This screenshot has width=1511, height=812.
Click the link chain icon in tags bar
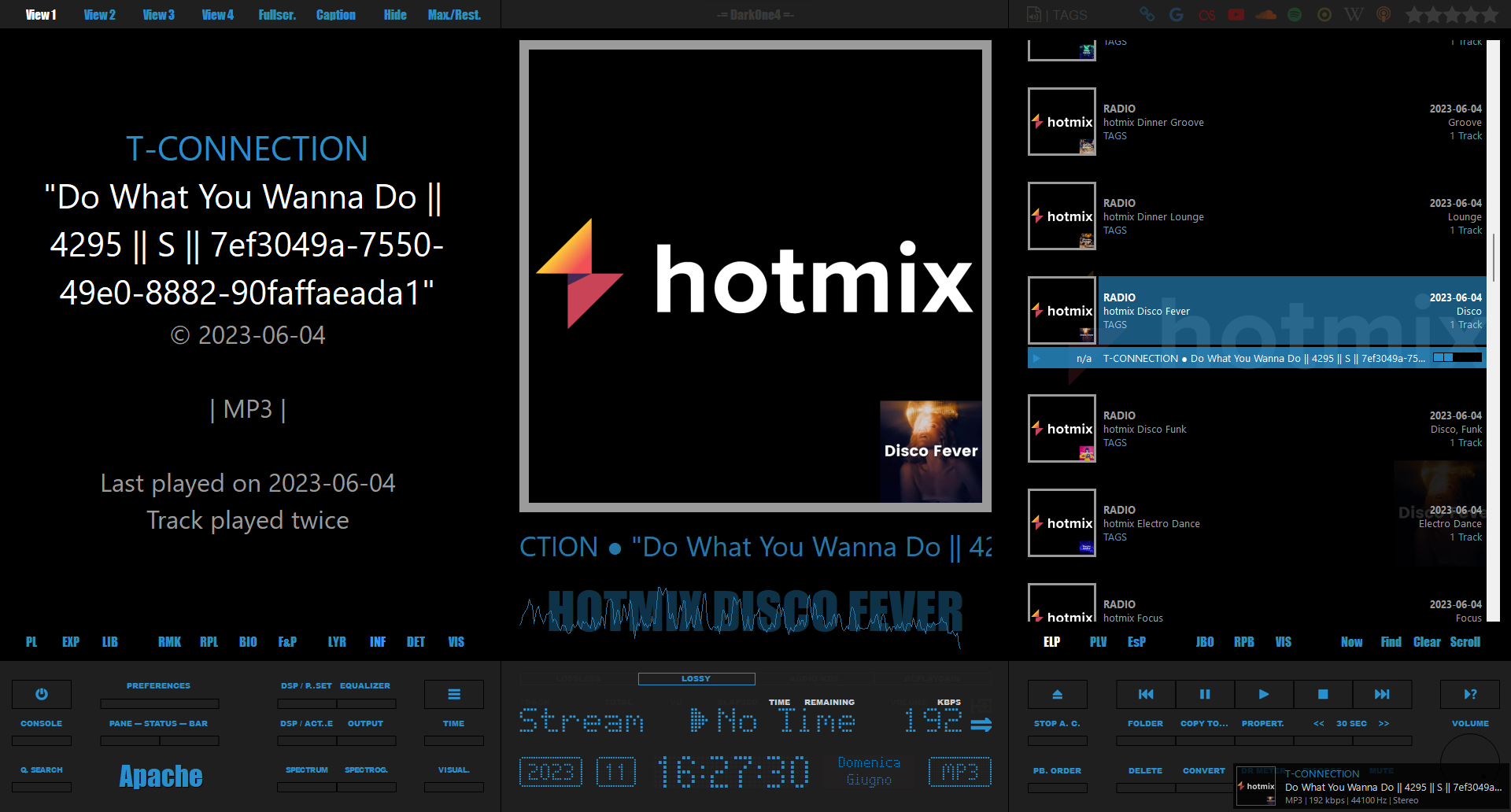[1147, 14]
